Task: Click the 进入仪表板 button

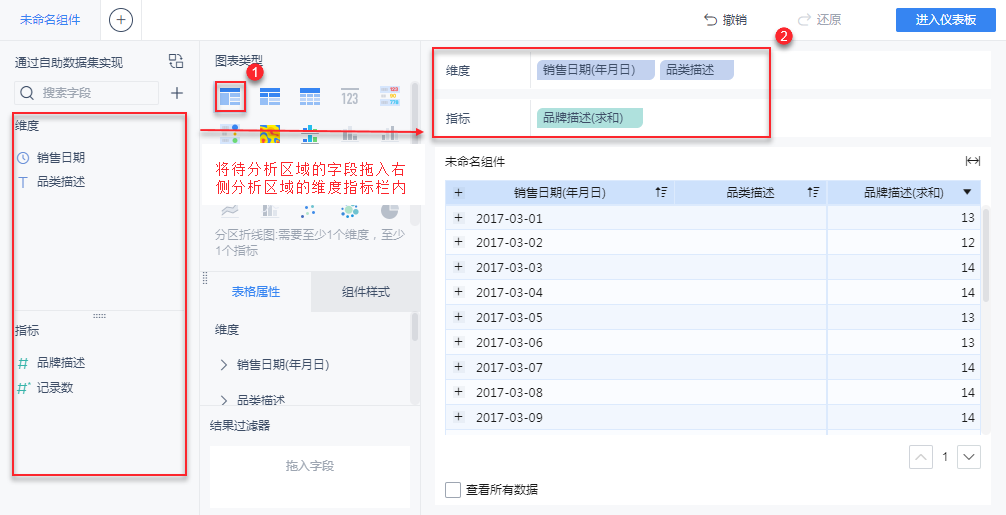Action: click(945, 20)
